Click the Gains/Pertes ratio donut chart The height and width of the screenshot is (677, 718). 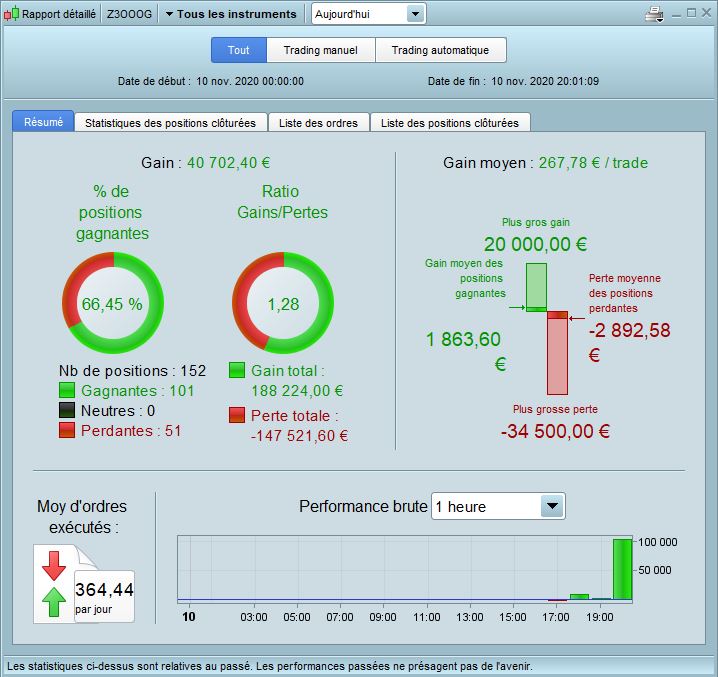point(283,303)
